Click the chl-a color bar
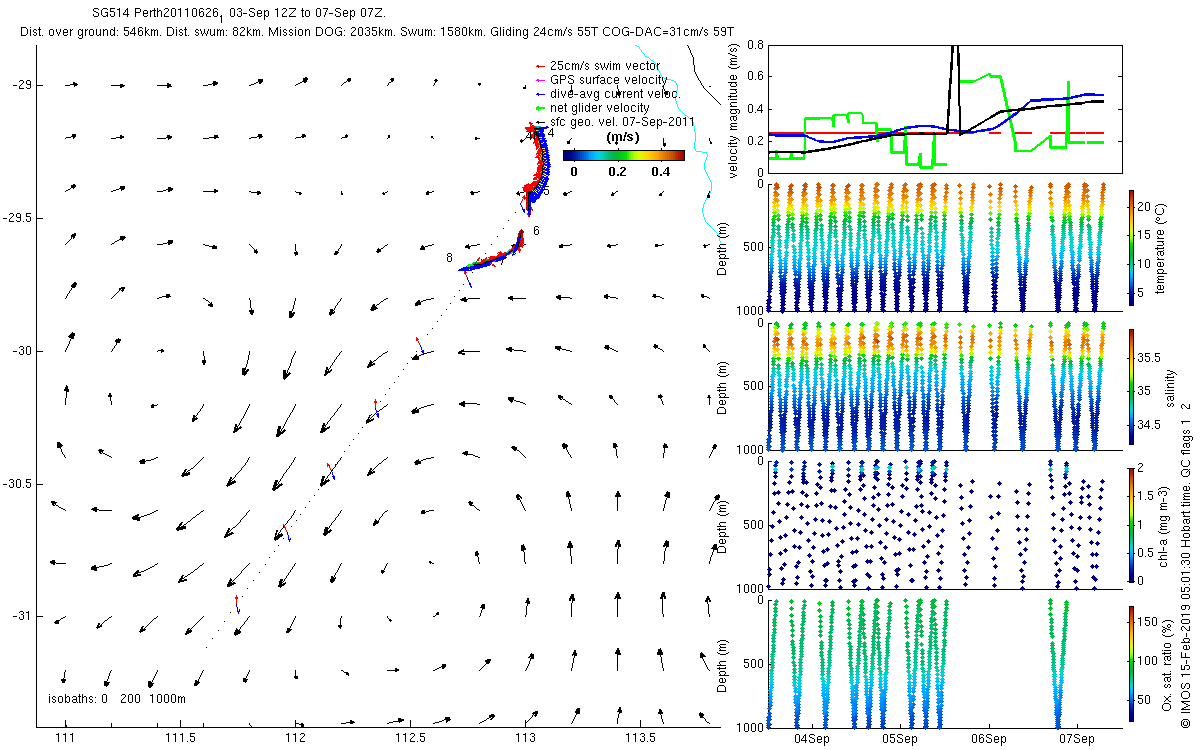This screenshot has height=750, width=1200. (x=1131, y=523)
